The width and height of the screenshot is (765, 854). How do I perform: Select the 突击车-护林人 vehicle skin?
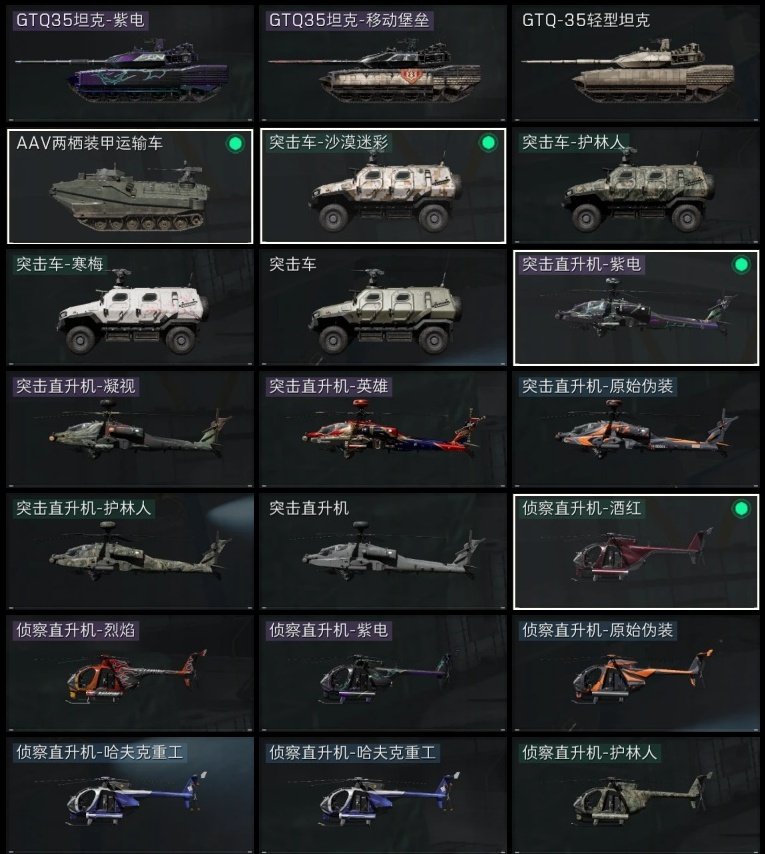point(636,186)
